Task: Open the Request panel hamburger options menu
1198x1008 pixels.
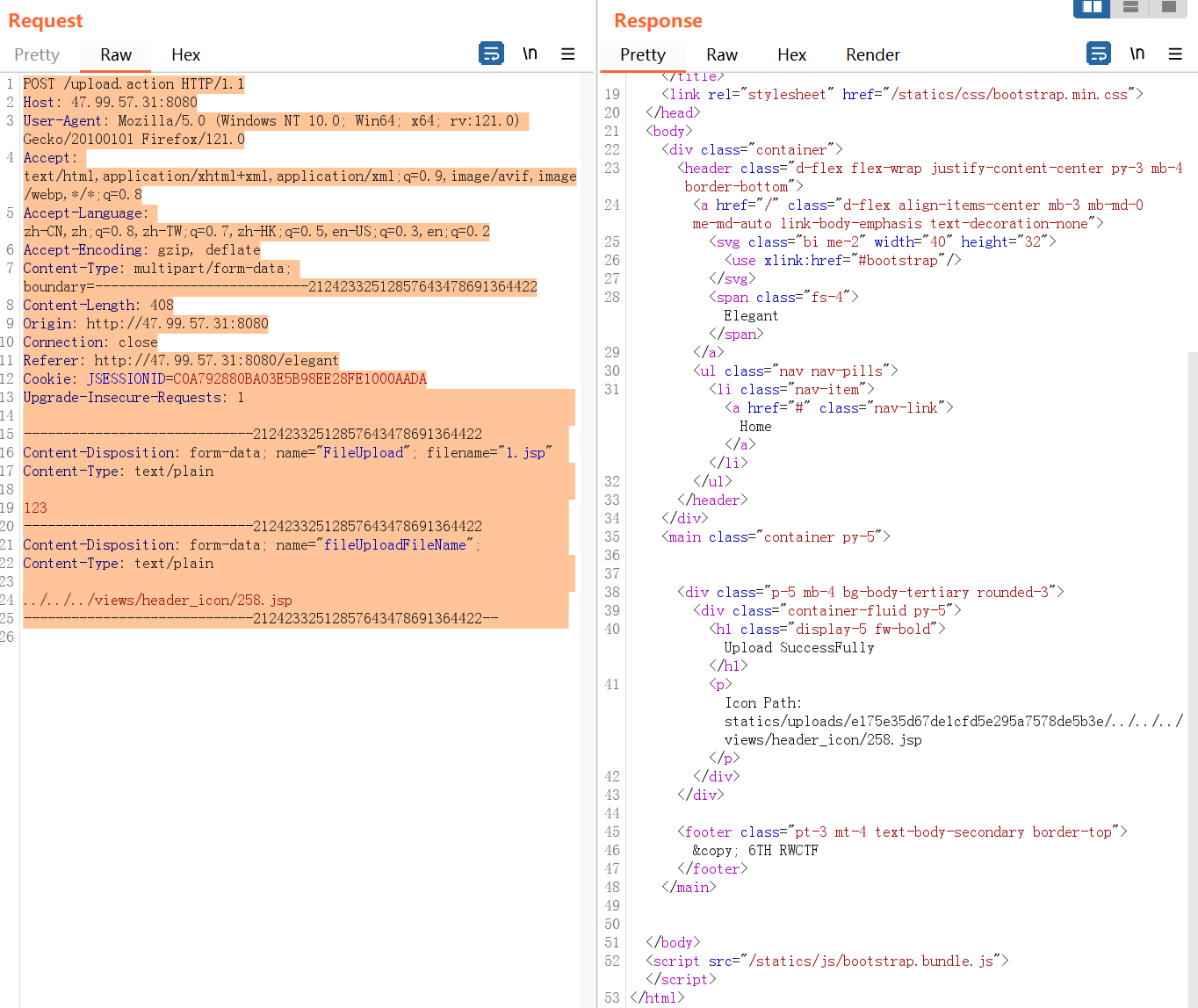Action: (x=568, y=54)
